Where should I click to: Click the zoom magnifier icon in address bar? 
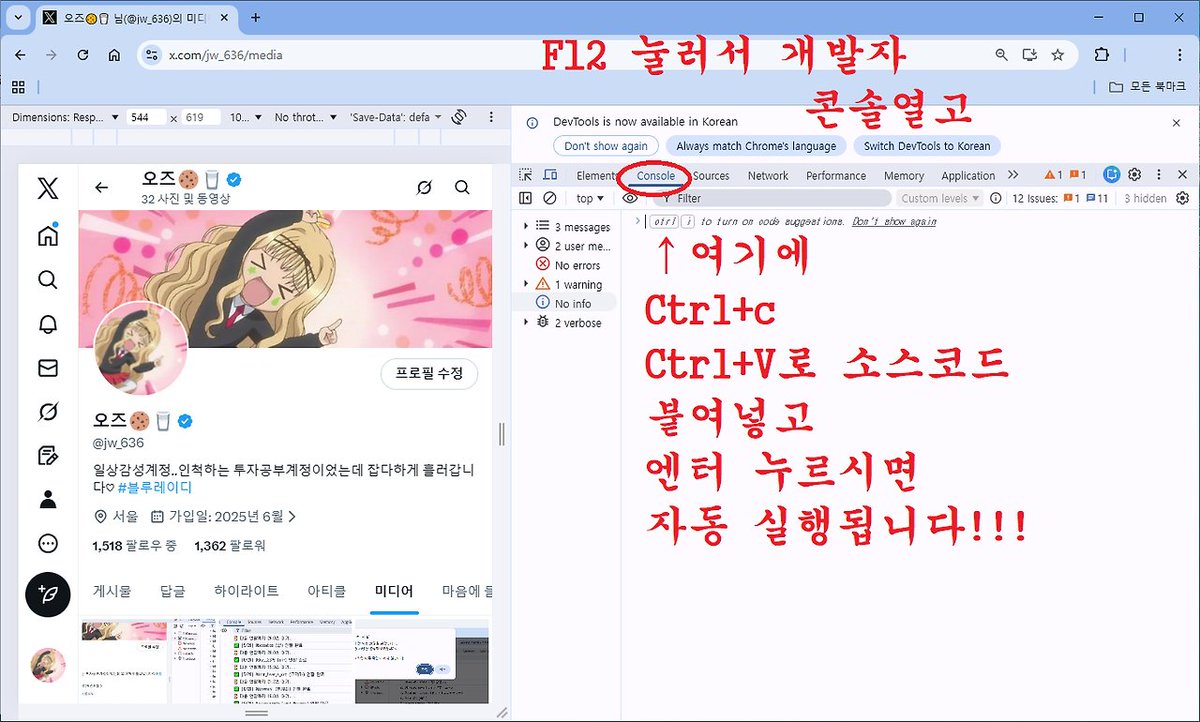coord(1002,55)
